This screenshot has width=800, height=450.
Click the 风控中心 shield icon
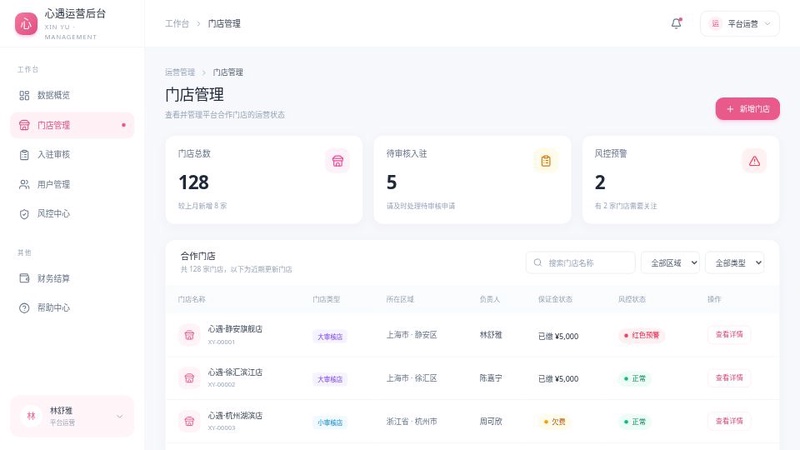24,214
